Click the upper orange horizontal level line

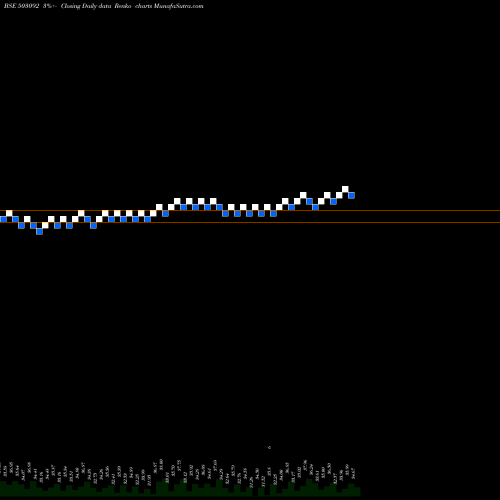tap(250, 210)
